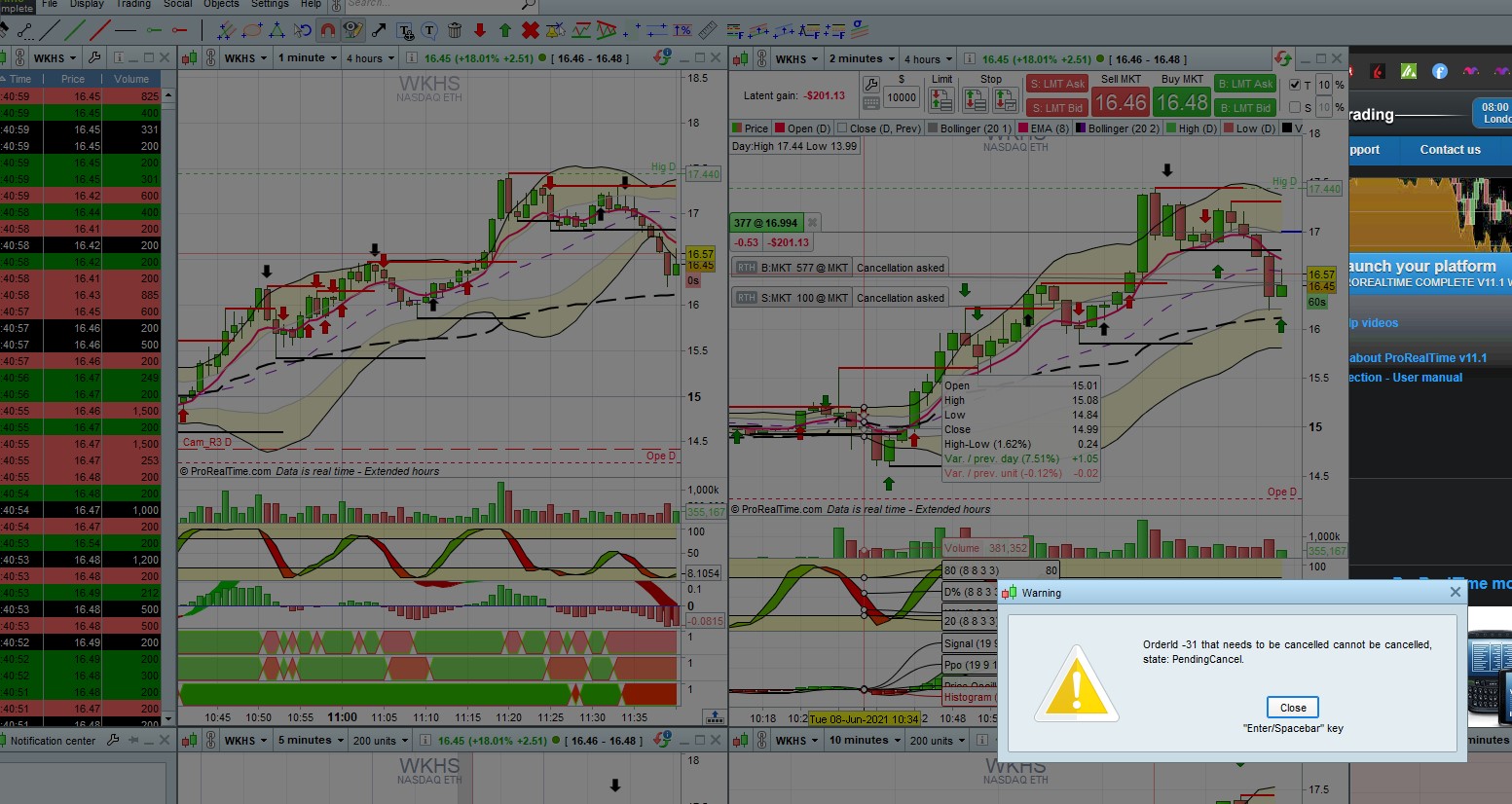Open wrench settings of the time and sales list

[94, 58]
